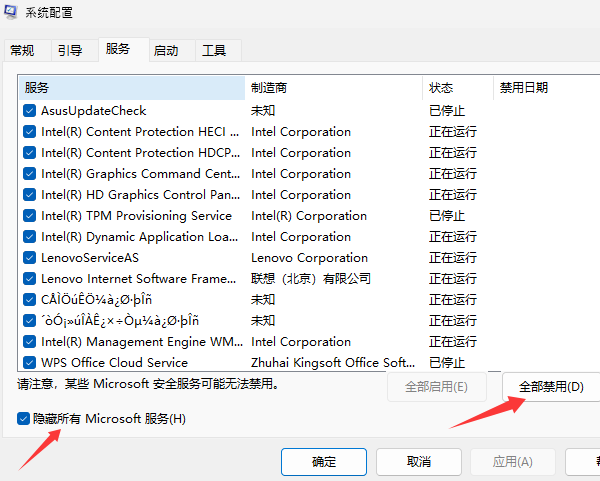The width and height of the screenshot is (600, 481).
Task: Click the 取消 button
Action: [x=419, y=462]
